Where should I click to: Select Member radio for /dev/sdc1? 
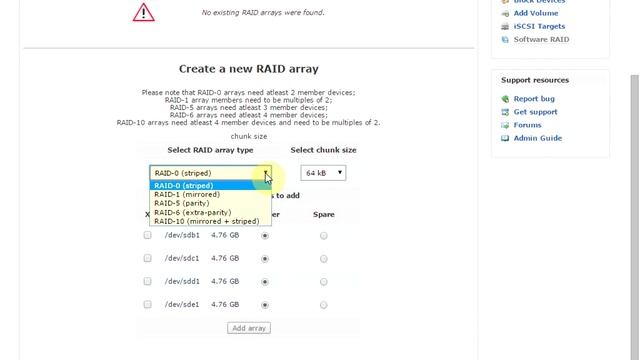(x=265, y=259)
